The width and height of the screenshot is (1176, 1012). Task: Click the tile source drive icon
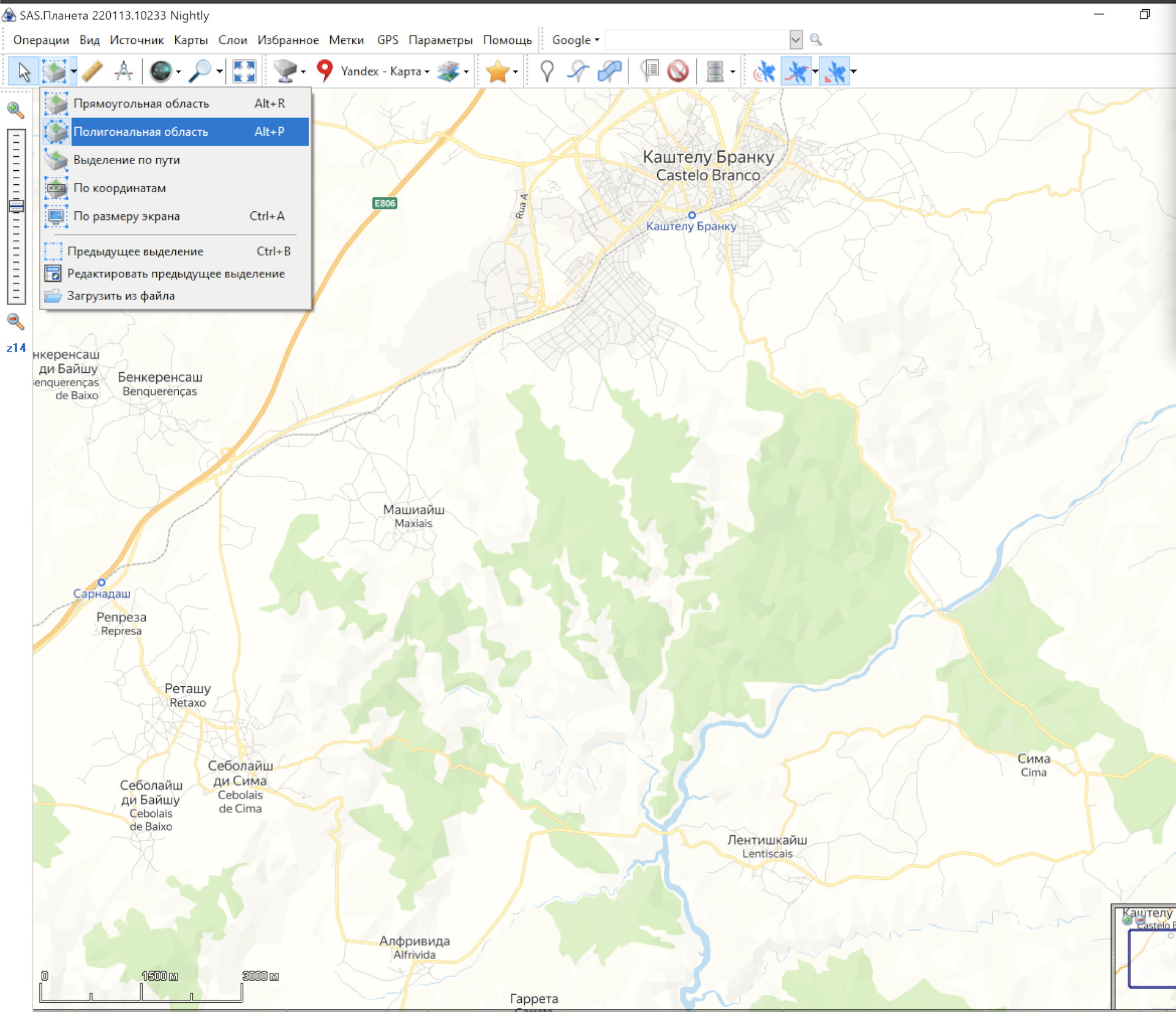[285, 72]
